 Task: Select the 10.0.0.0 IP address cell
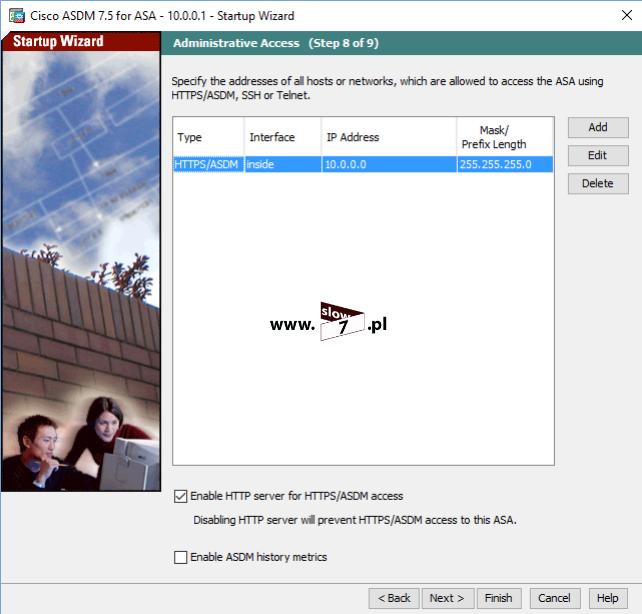click(x=389, y=165)
